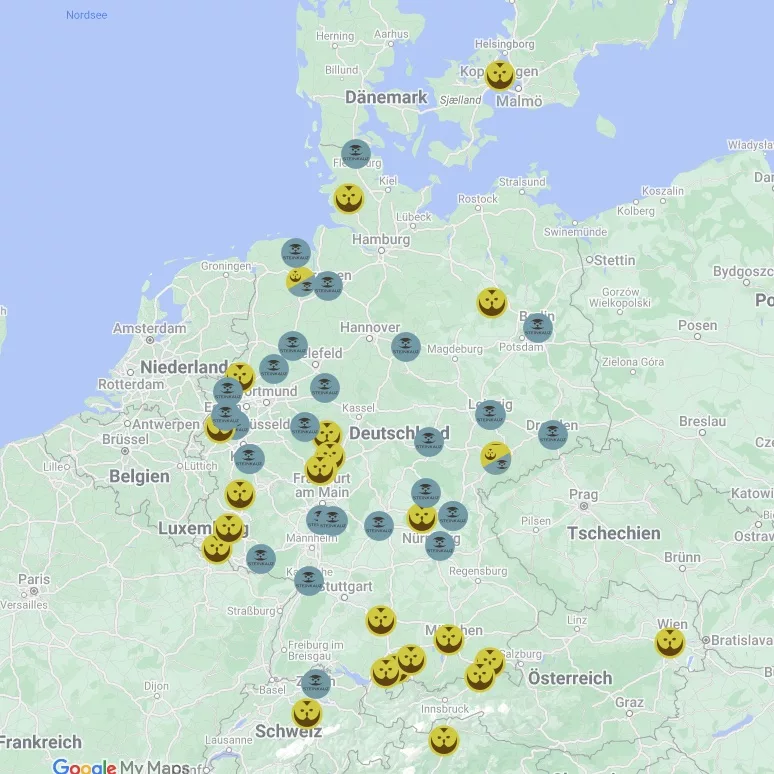Select the yellow owl marker west of Kiel

tap(349, 198)
